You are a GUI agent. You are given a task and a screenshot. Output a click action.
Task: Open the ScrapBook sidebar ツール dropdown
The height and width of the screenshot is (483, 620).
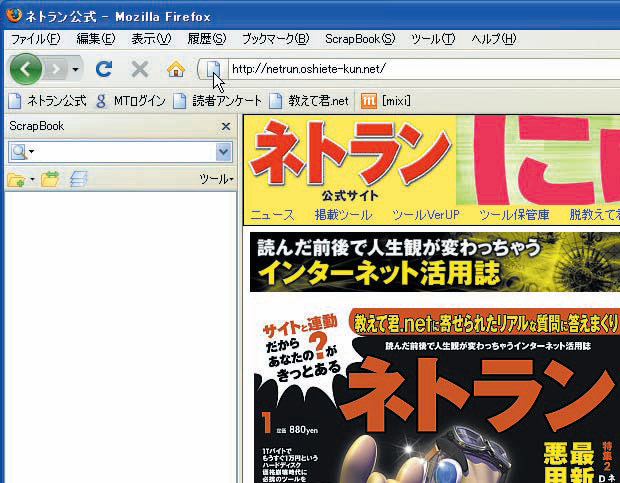click(216, 179)
